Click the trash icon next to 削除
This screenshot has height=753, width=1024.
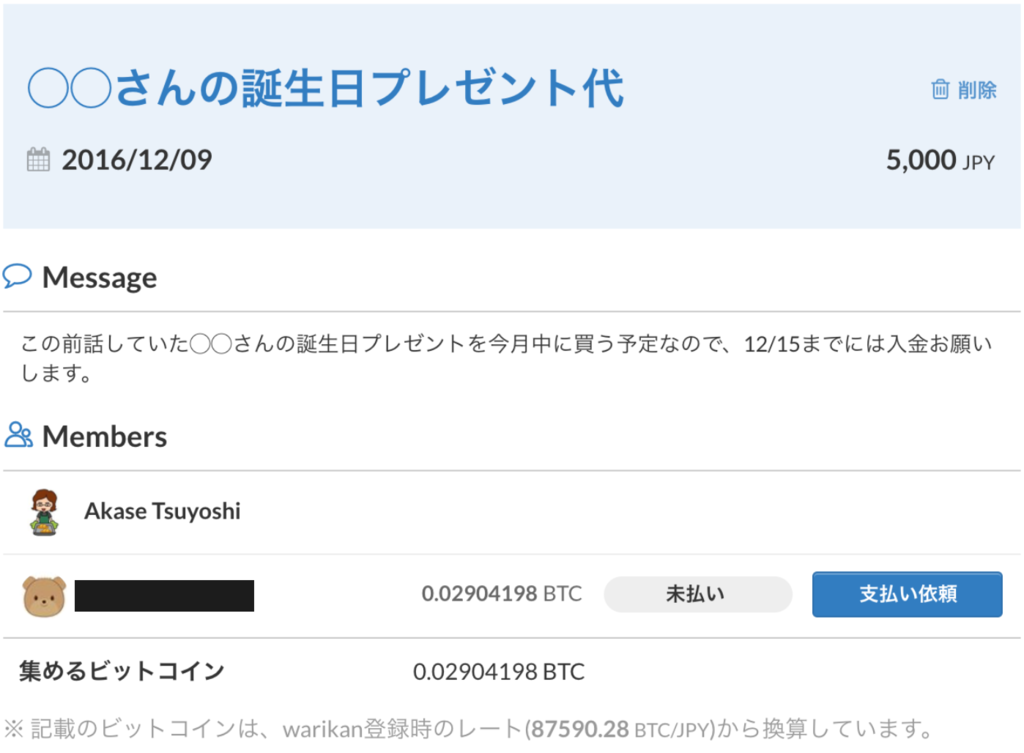[938, 90]
